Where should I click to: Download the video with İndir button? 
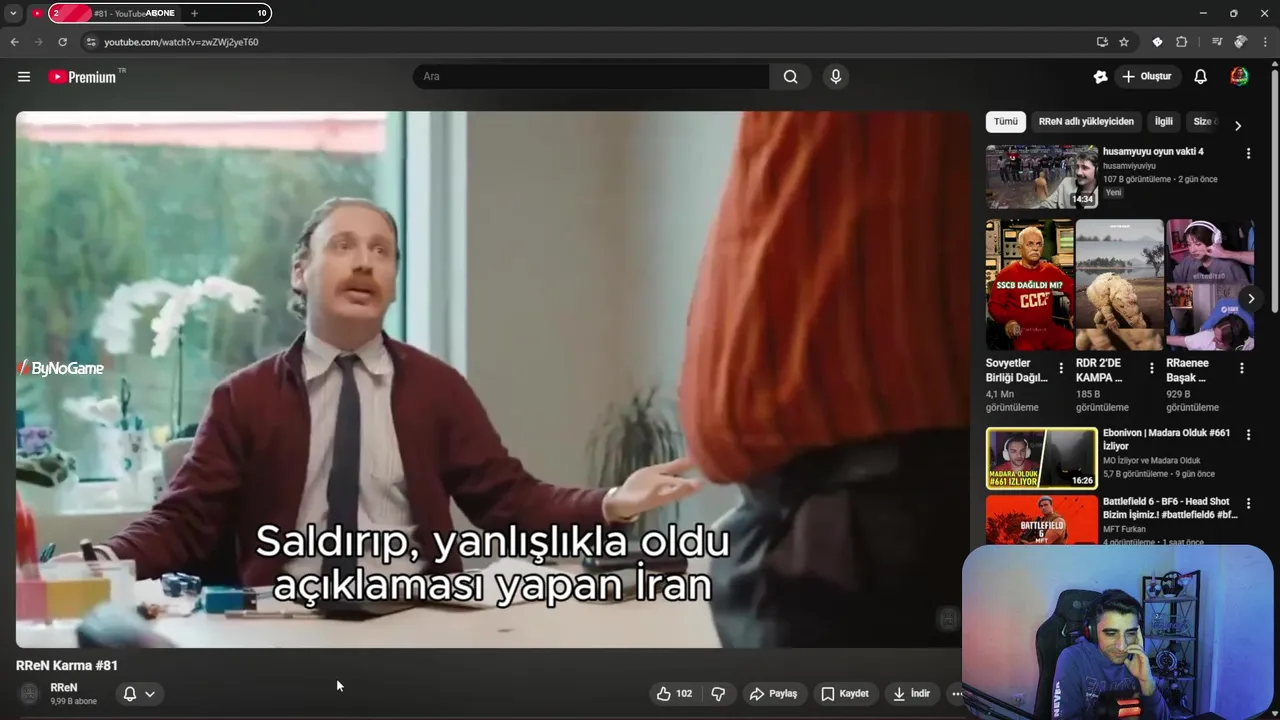pyautogui.click(x=911, y=693)
